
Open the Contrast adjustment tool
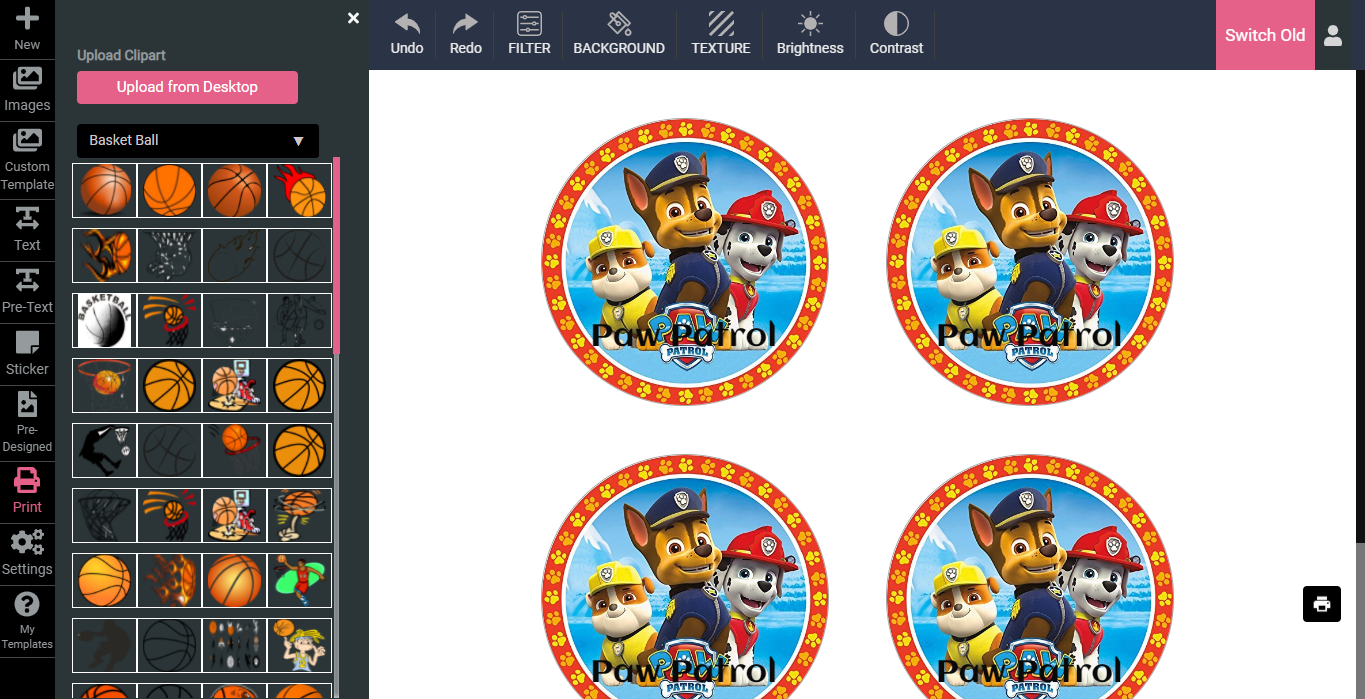896,24
